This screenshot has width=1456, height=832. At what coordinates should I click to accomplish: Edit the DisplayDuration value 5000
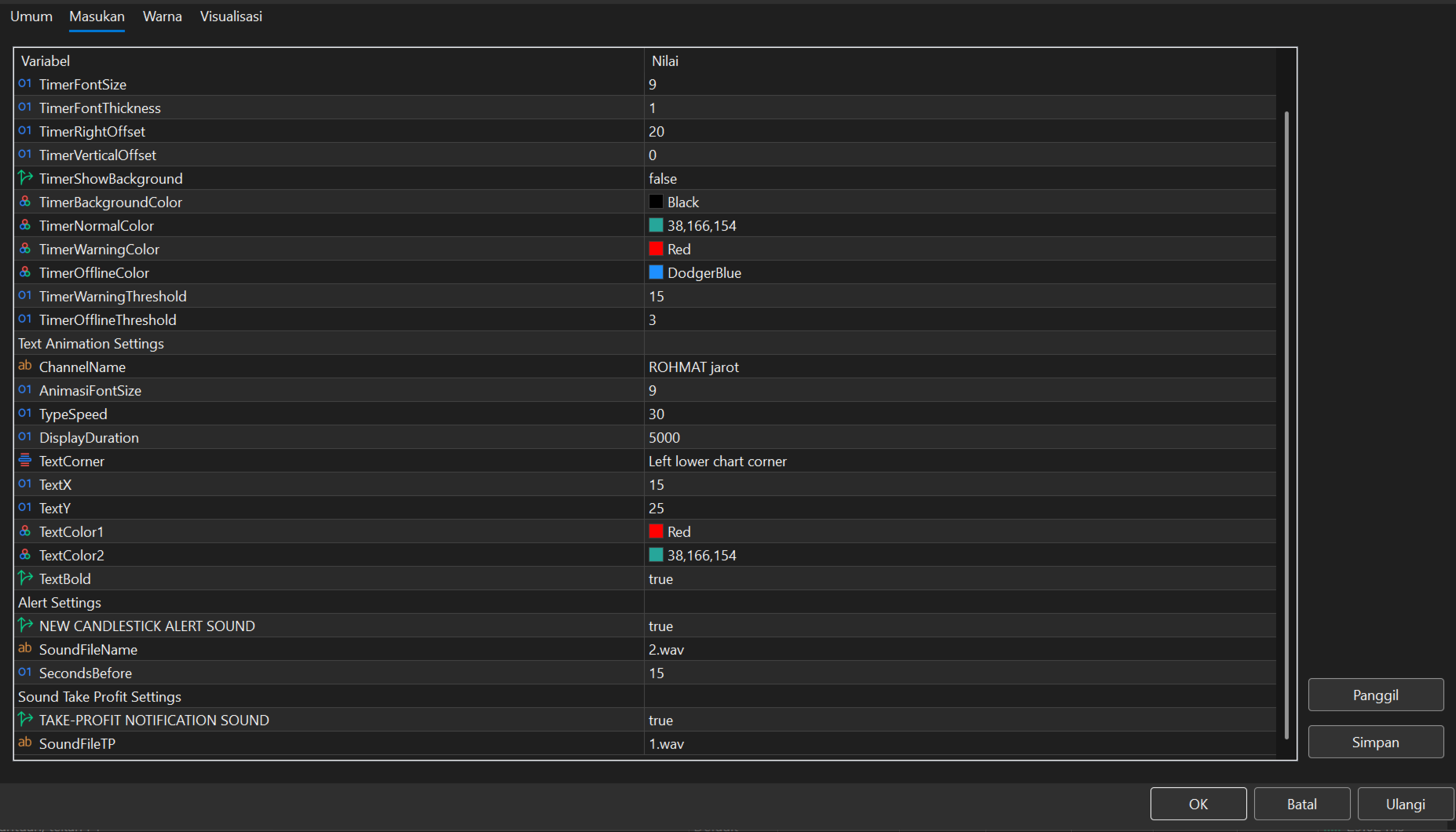[x=960, y=437]
